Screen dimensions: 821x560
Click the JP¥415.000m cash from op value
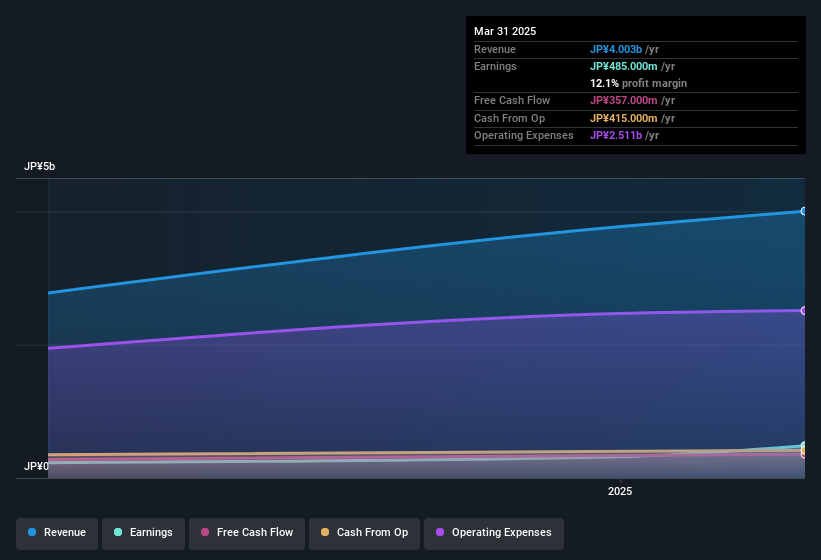point(624,118)
